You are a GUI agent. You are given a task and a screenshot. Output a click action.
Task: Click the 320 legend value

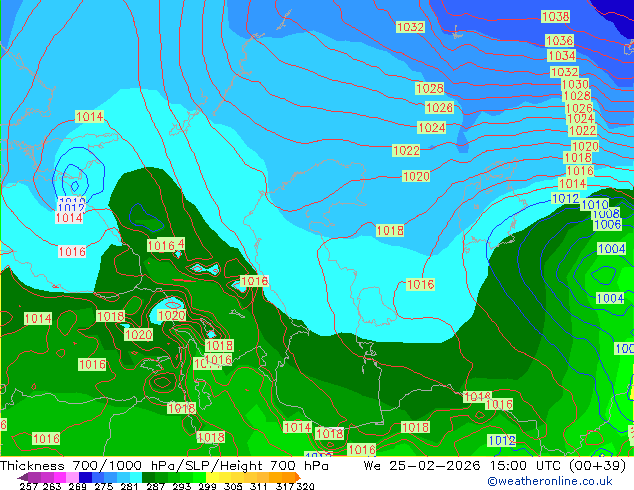click(x=305, y=486)
